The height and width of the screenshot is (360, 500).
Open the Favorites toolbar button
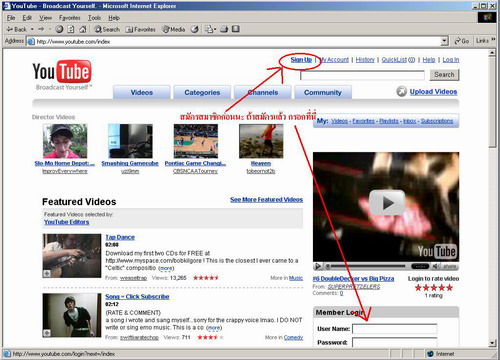click(140, 29)
